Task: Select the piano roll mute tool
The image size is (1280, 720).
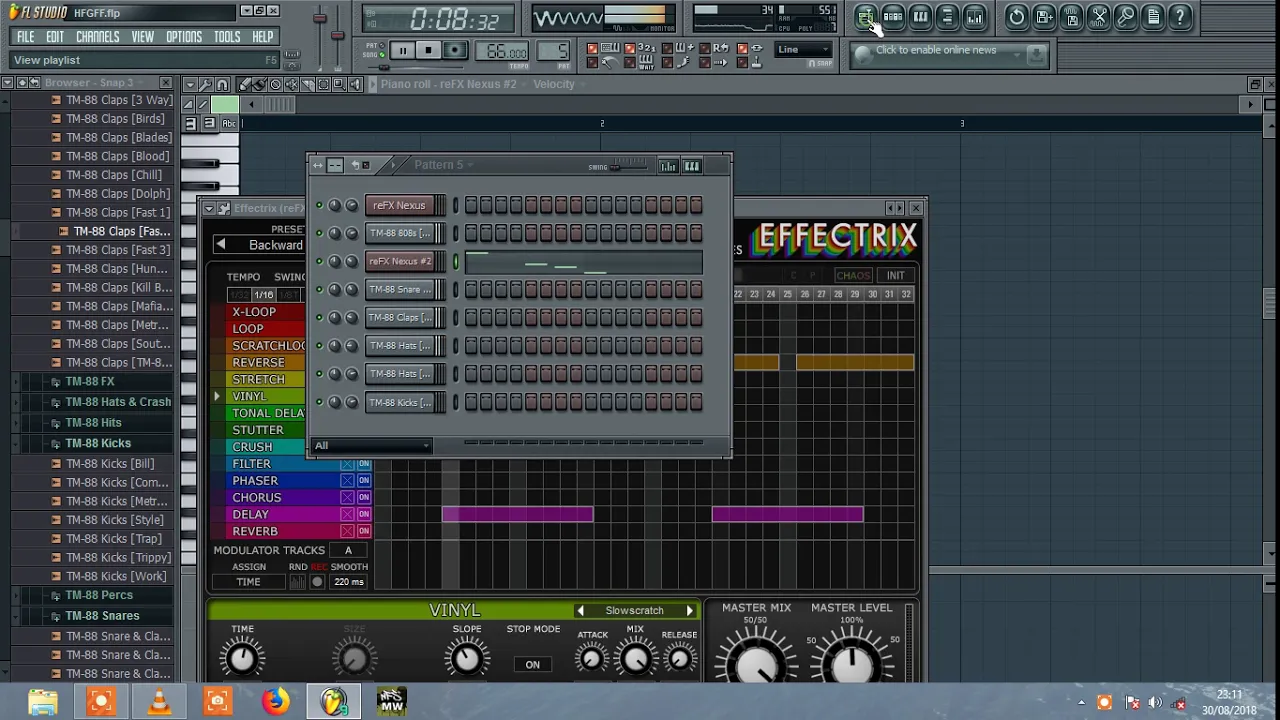Action: [x=292, y=85]
